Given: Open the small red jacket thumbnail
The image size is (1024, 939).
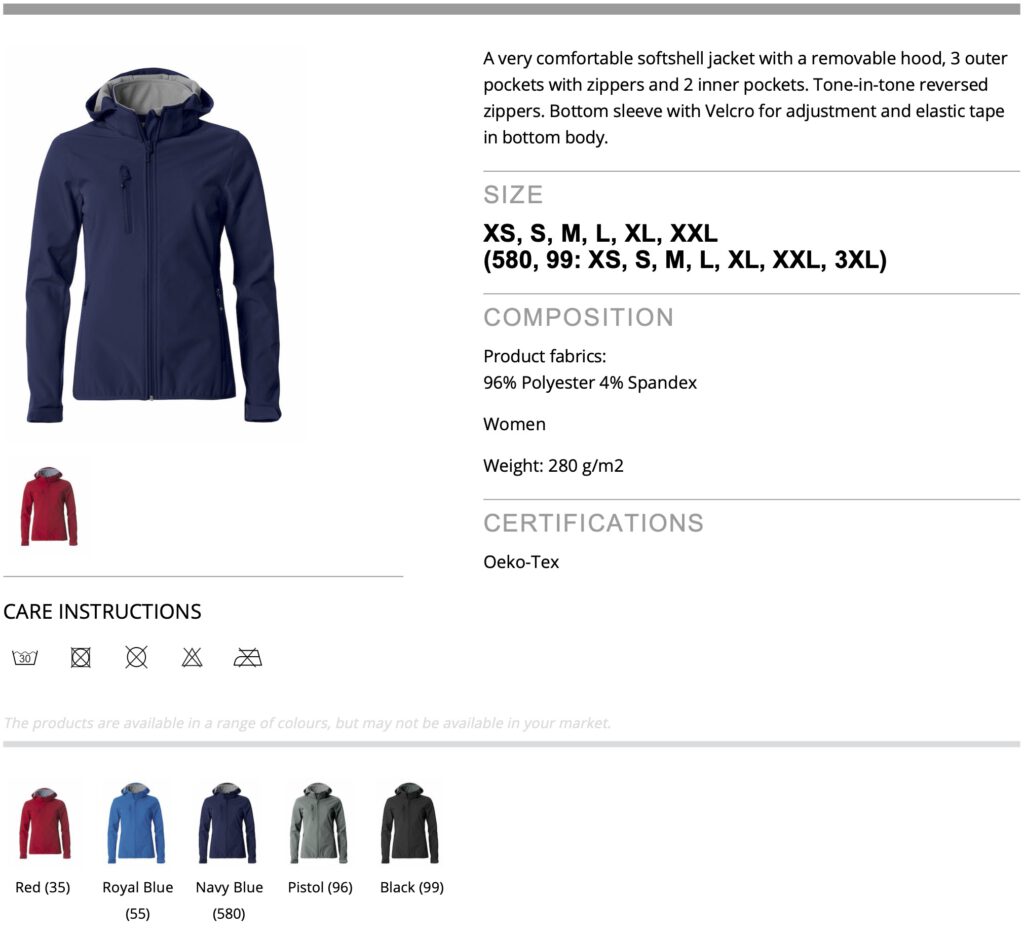Looking at the screenshot, I should 49,506.
